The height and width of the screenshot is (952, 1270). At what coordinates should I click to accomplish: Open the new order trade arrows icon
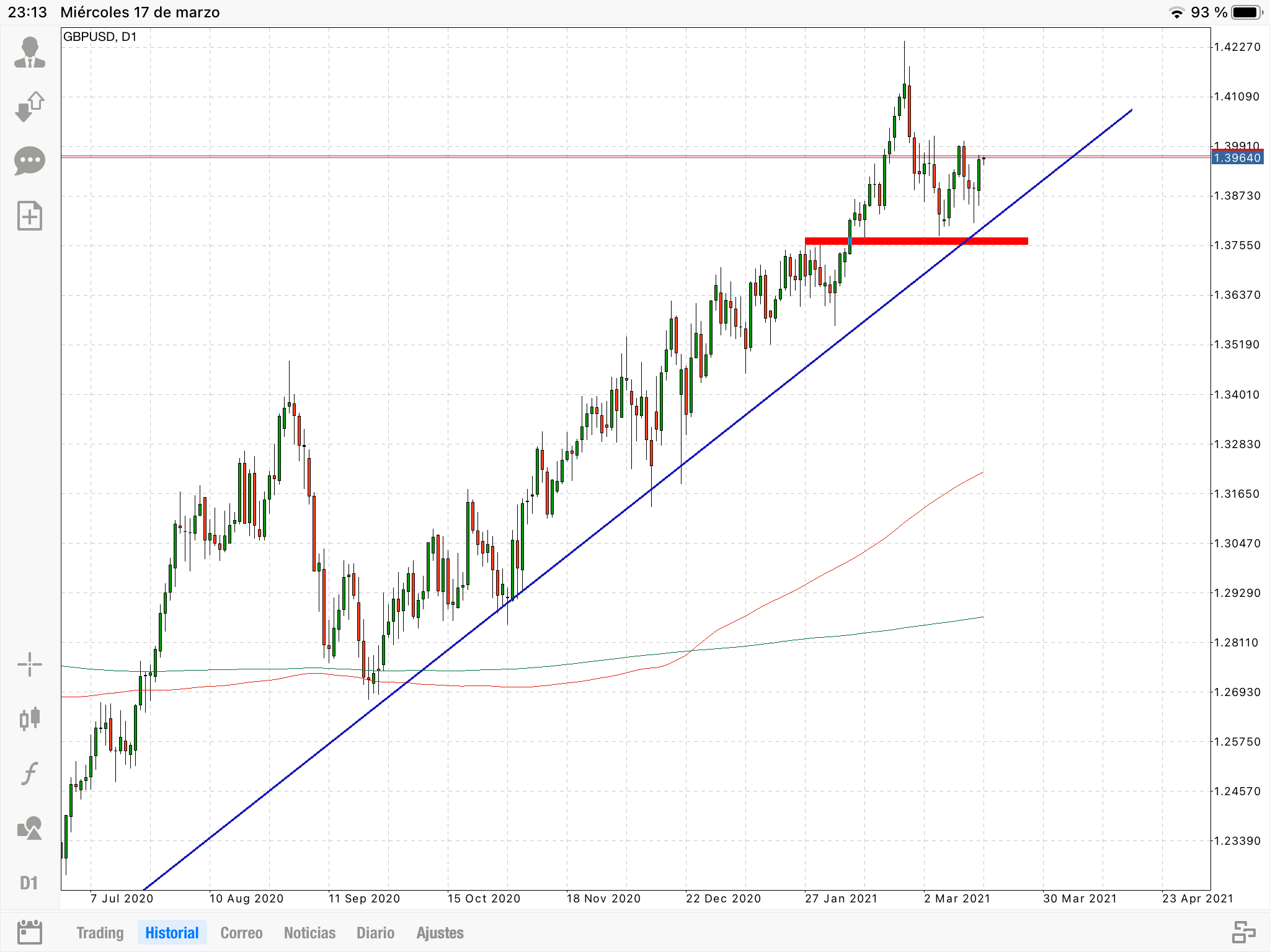pyautogui.click(x=29, y=107)
